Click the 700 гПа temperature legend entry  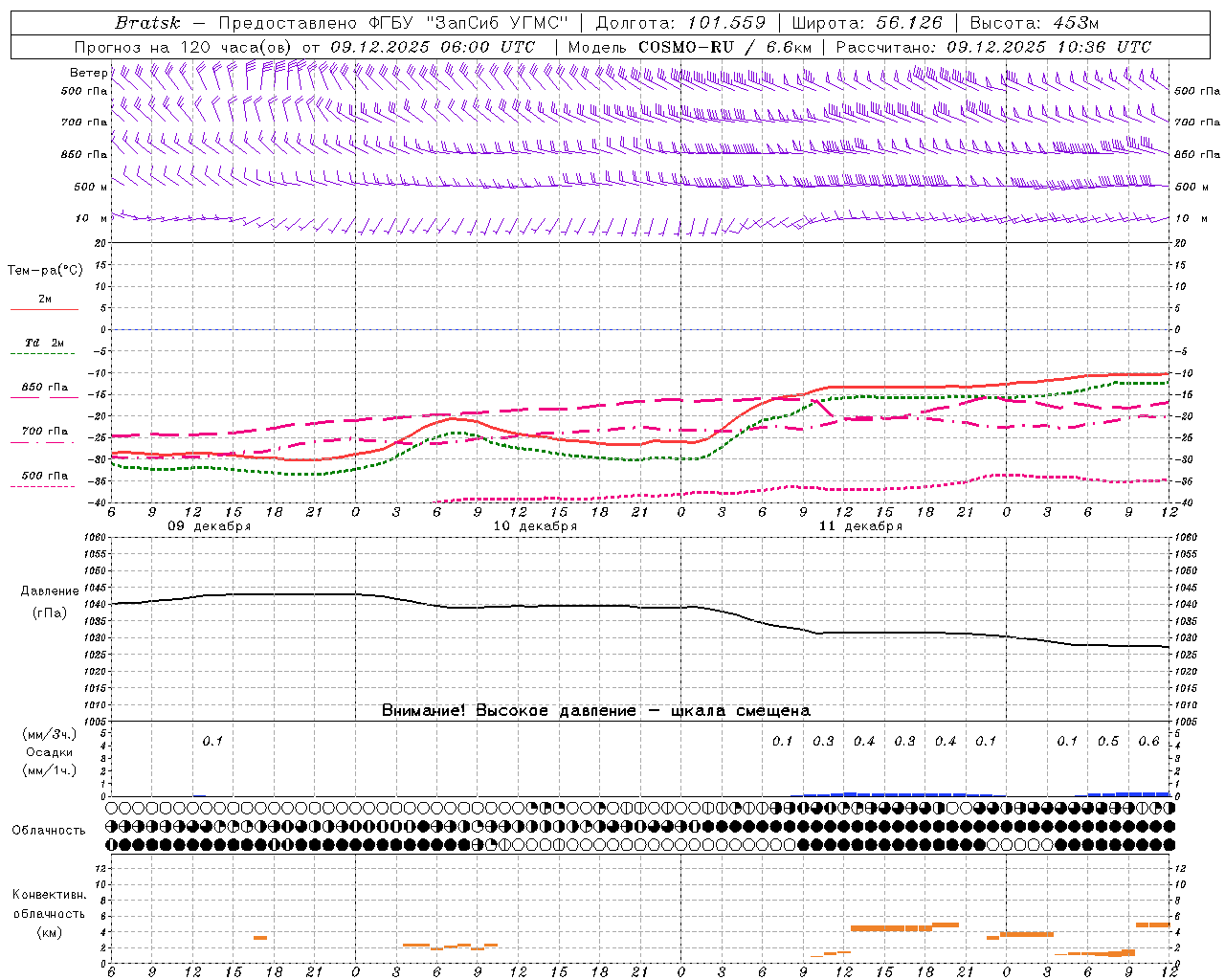tap(45, 432)
